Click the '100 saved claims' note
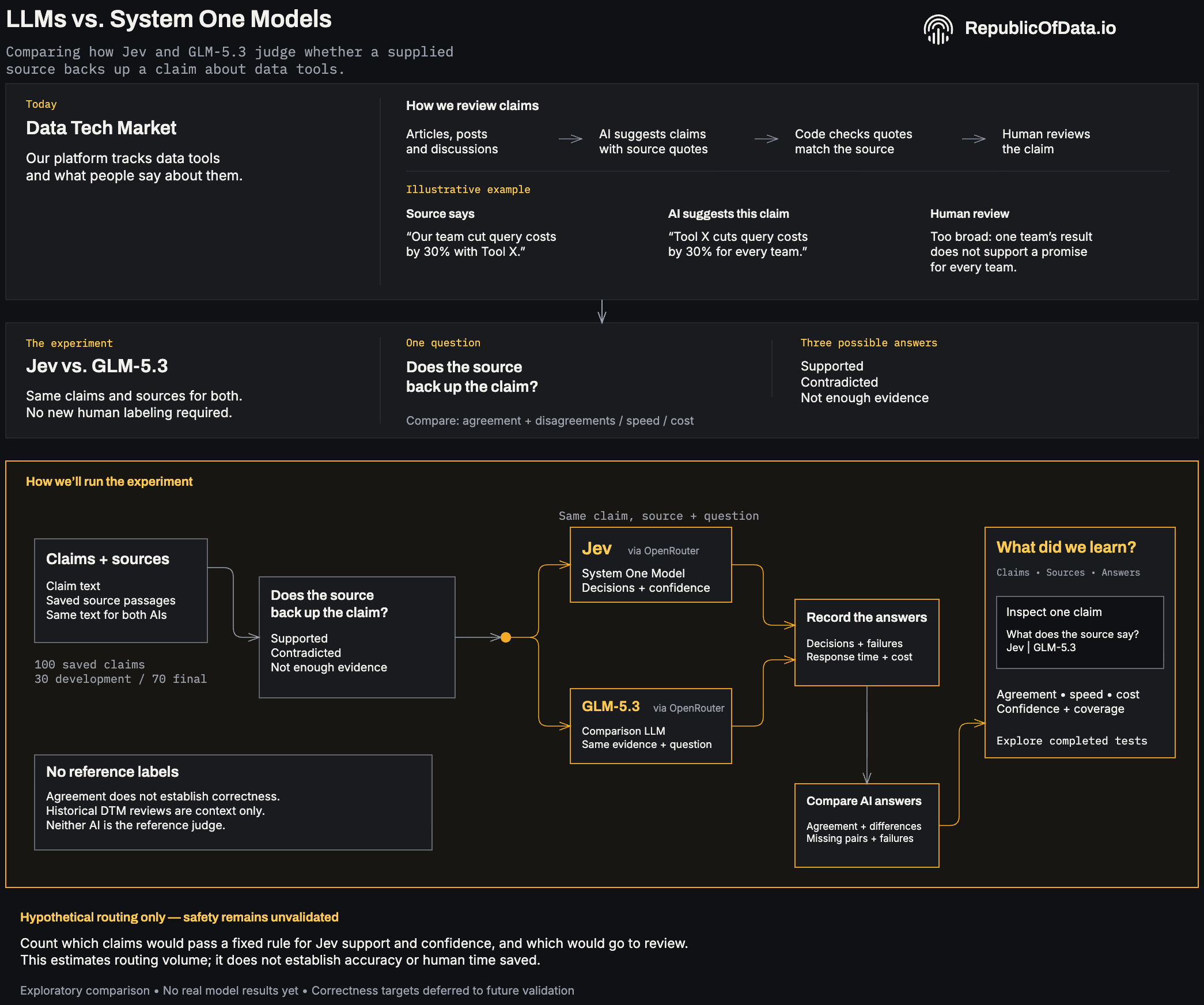 pyautogui.click(x=89, y=664)
